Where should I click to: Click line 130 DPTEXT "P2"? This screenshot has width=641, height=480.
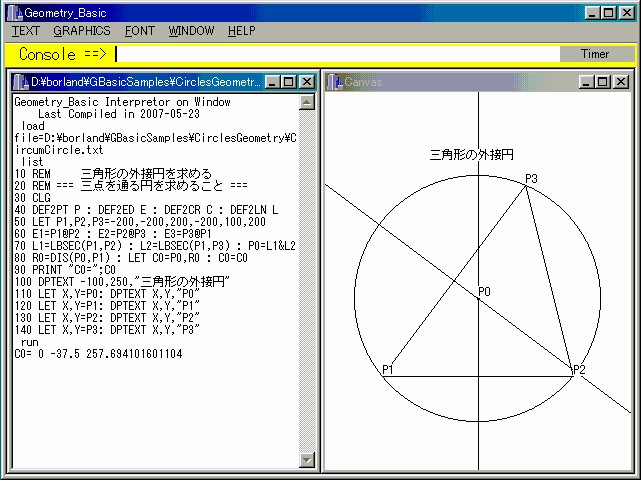pyautogui.click(x=107, y=318)
